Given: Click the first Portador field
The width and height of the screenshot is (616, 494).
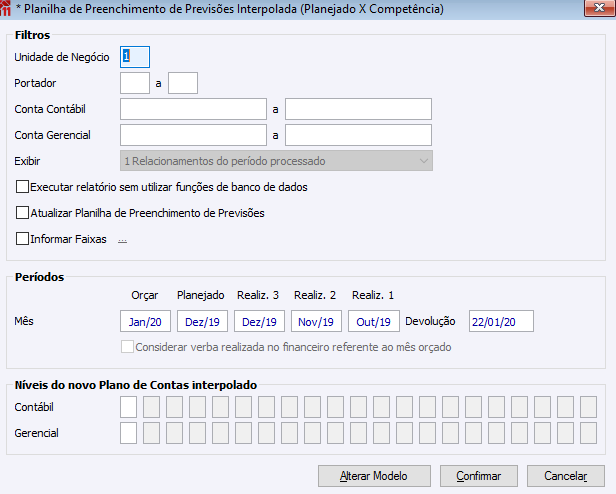Looking at the screenshot, I should (x=135, y=83).
